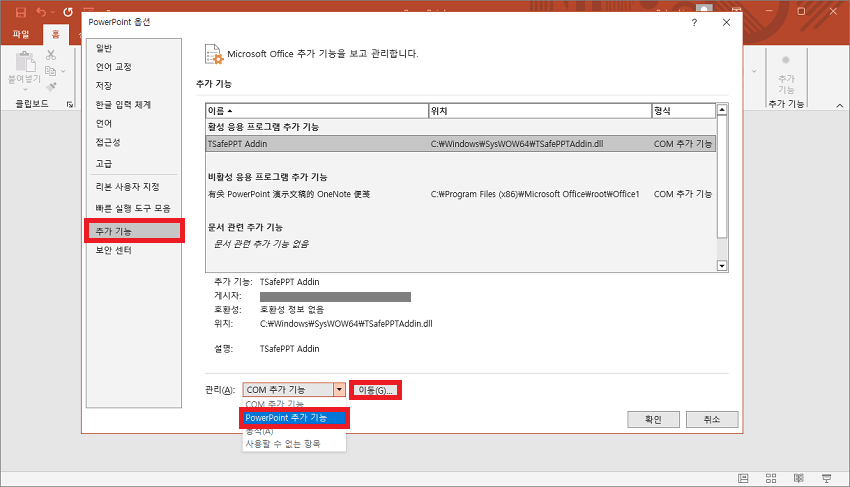This screenshot has width=850, height=487.
Task: Cancel with the 취소 button
Action: coord(712,419)
